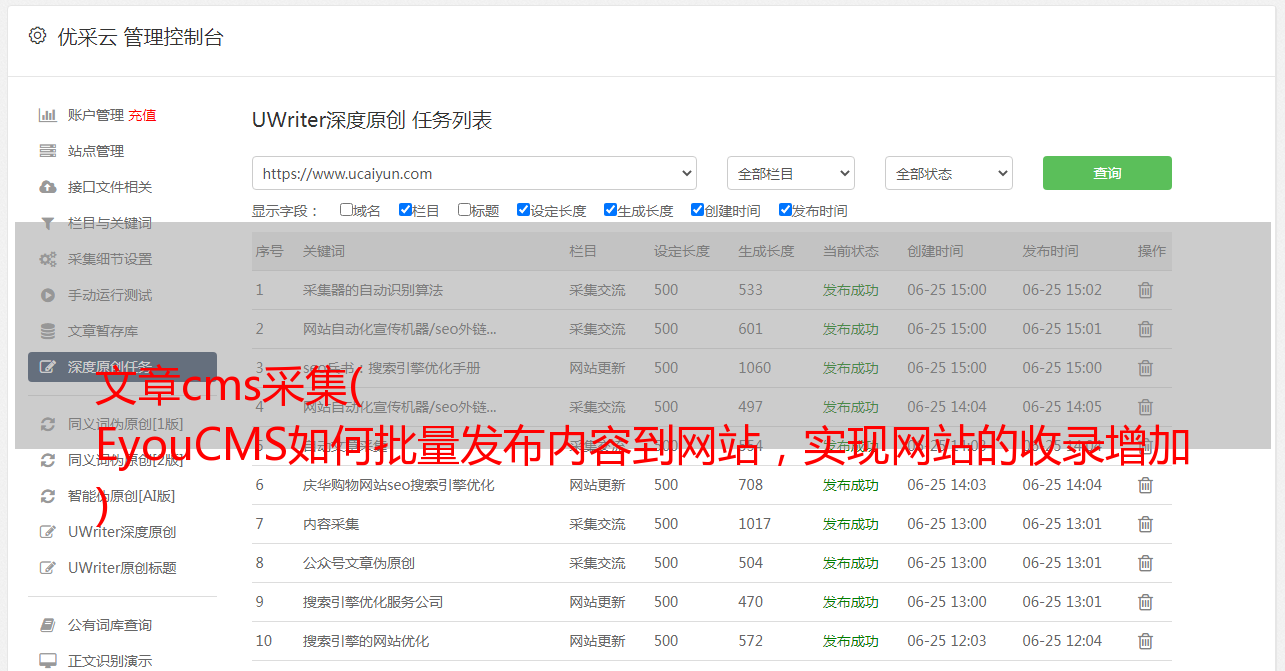The height and width of the screenshot is (671, 1285).
Task: Open 公有词库查询 in the sidebar
Action: coord(110,625)
